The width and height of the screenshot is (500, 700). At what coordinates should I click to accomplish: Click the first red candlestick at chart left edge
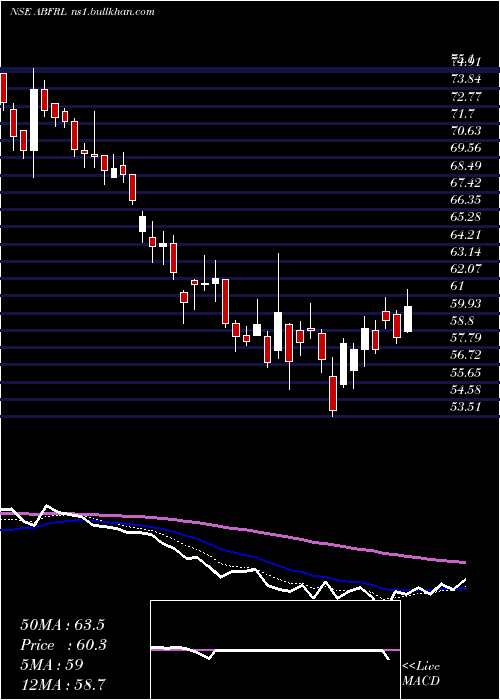pyautogui.click(x=4, y=88)
